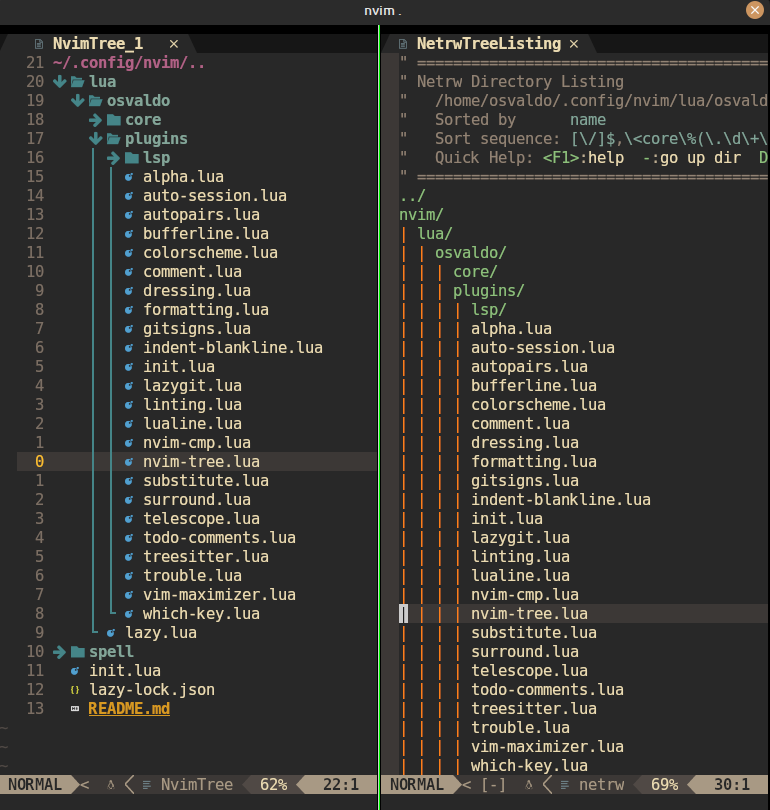Click the Linux penguin icon in left statusline
The image size is (770, 810).
(111, 785)
